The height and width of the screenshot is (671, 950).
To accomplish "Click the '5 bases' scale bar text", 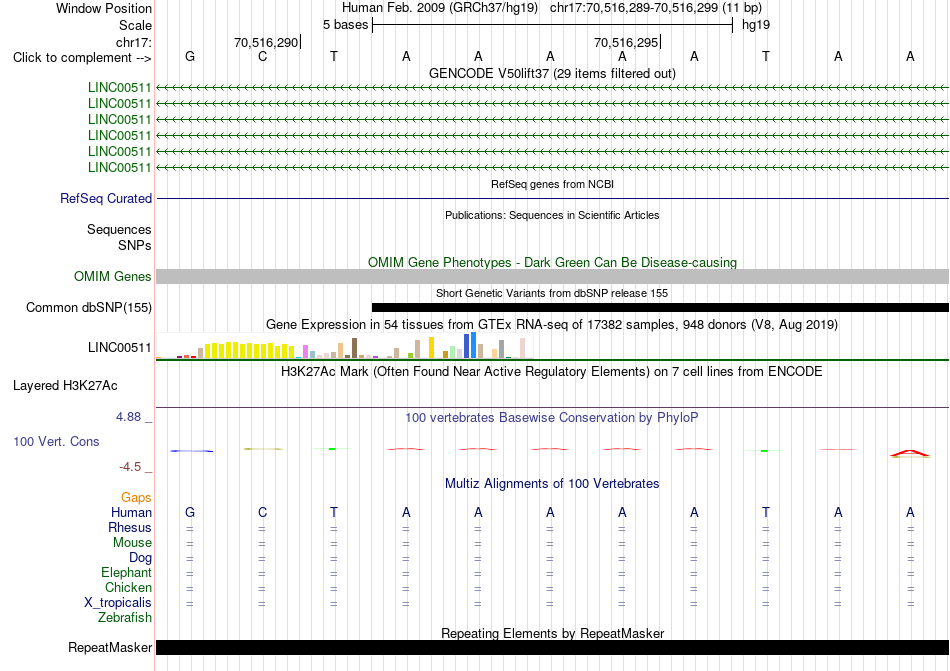I will (345, 25).
